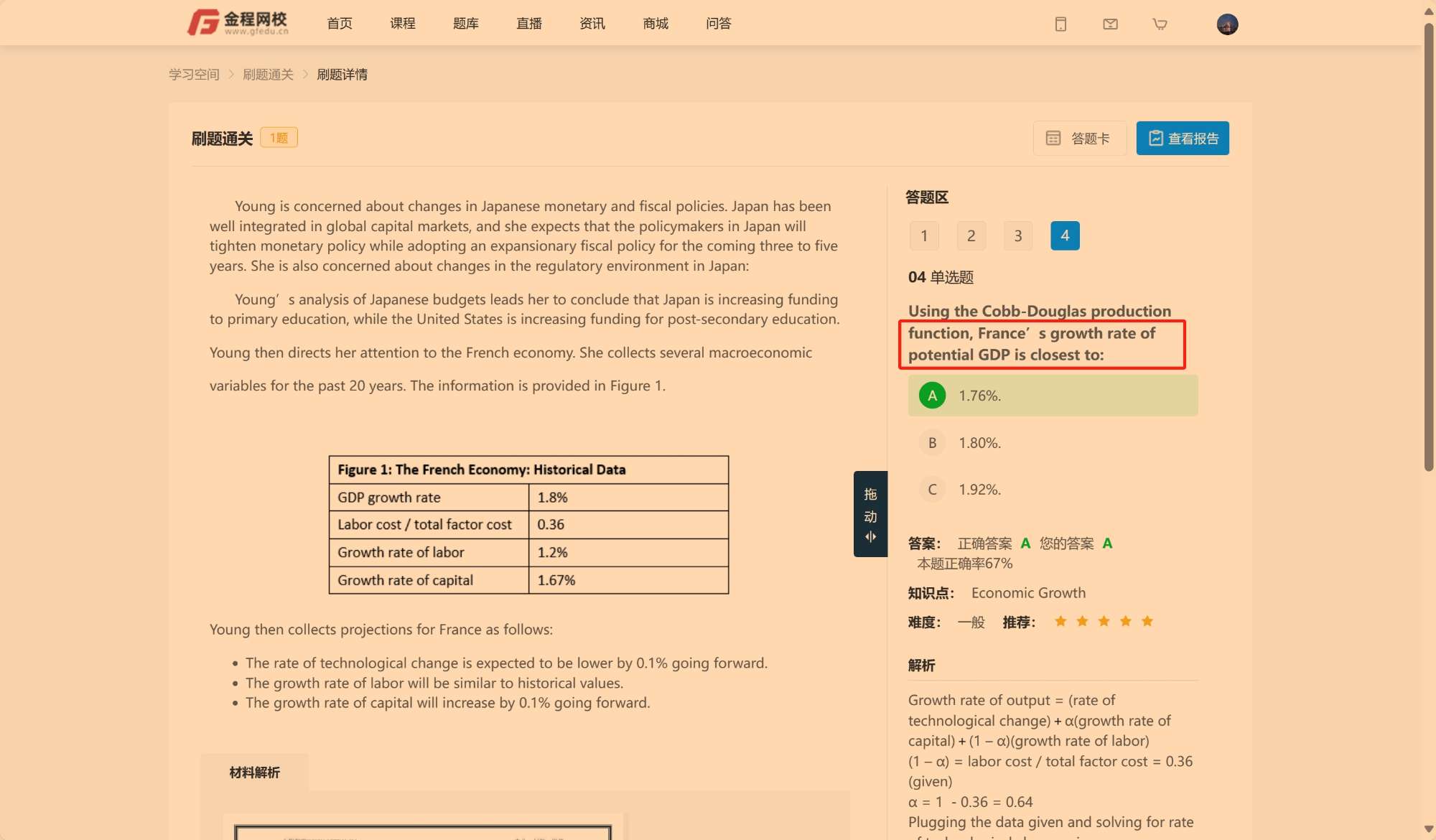This screenshot has width=1436, height=840.
Task: Open the mobile app icon in header
Action: tap(1060, 24)
